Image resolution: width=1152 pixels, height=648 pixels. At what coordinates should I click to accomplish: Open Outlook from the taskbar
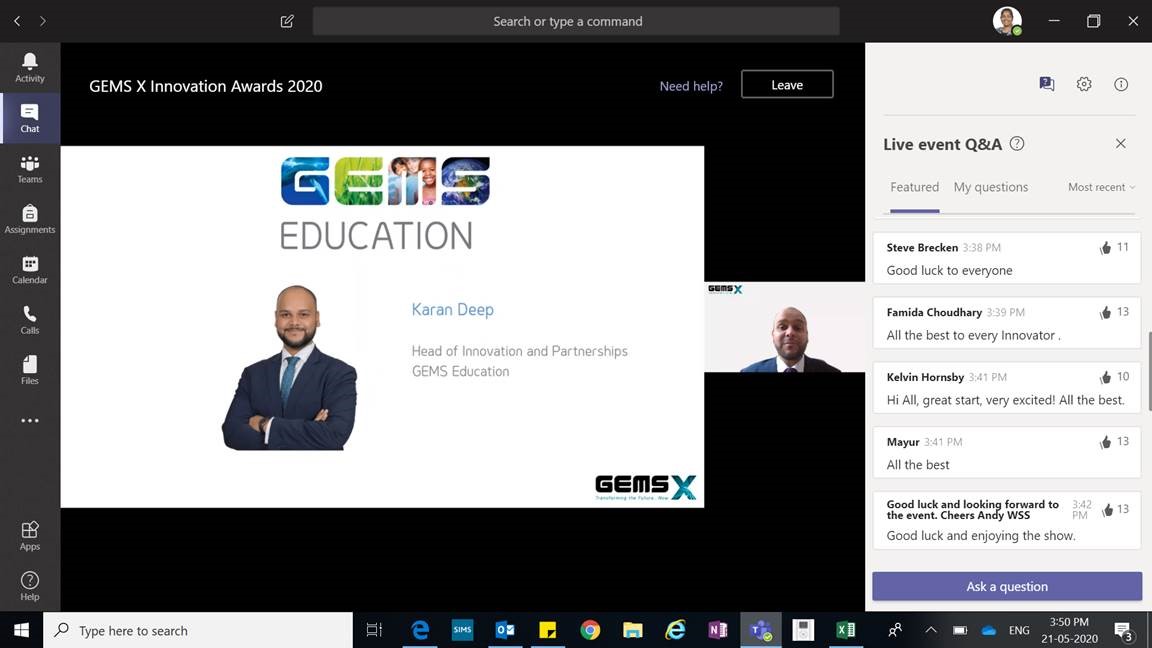(505, 630)
